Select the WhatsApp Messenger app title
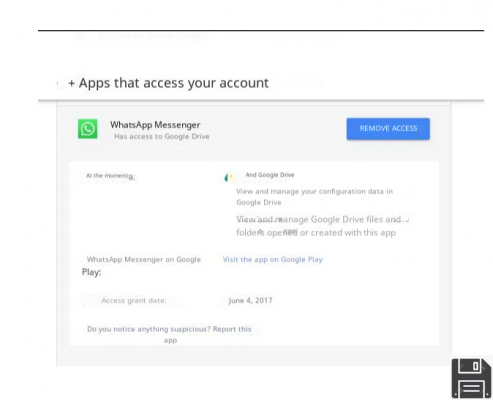493x400 pixels. 155,125
